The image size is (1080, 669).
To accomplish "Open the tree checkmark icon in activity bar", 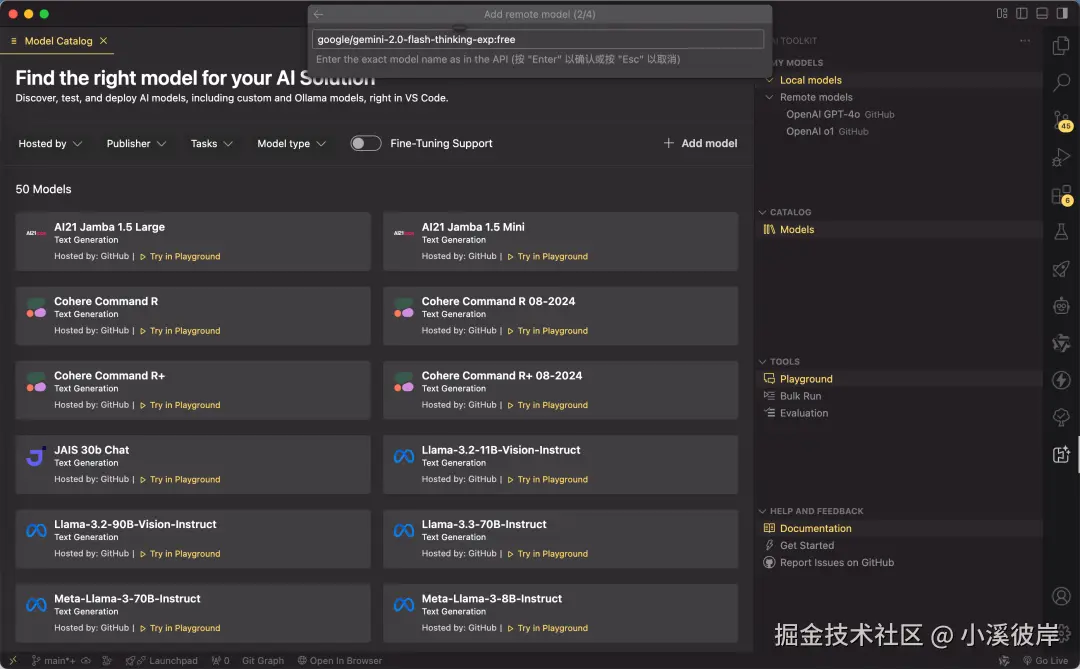I will [x=1061, y=417].
